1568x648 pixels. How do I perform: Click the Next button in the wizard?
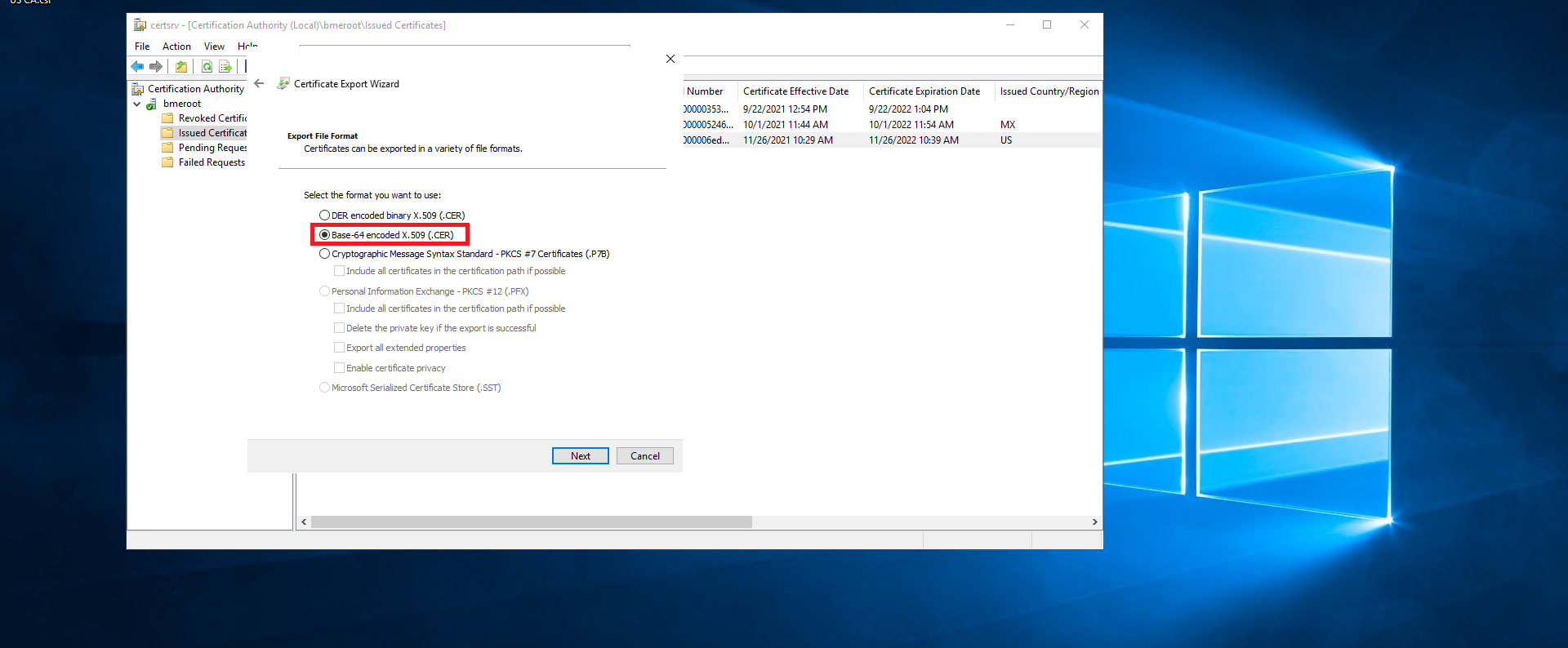(x=581, y=456)
